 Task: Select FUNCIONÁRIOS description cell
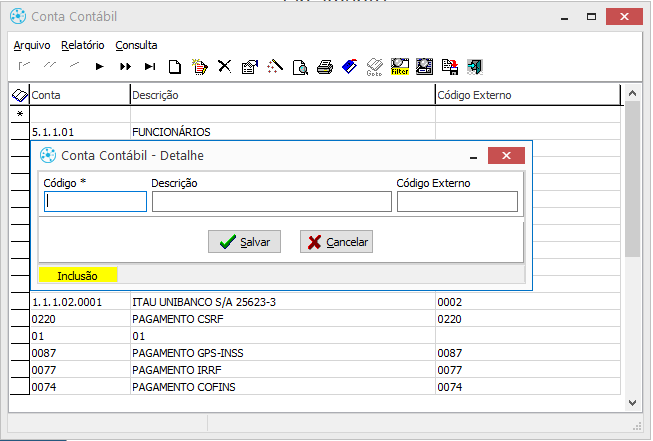(x=283, y=132)
